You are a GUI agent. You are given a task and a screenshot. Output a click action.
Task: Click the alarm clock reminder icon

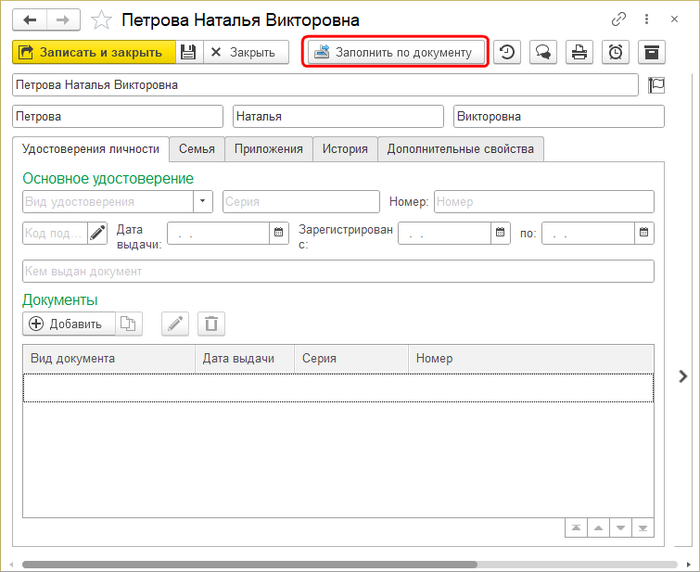[616, 52]
